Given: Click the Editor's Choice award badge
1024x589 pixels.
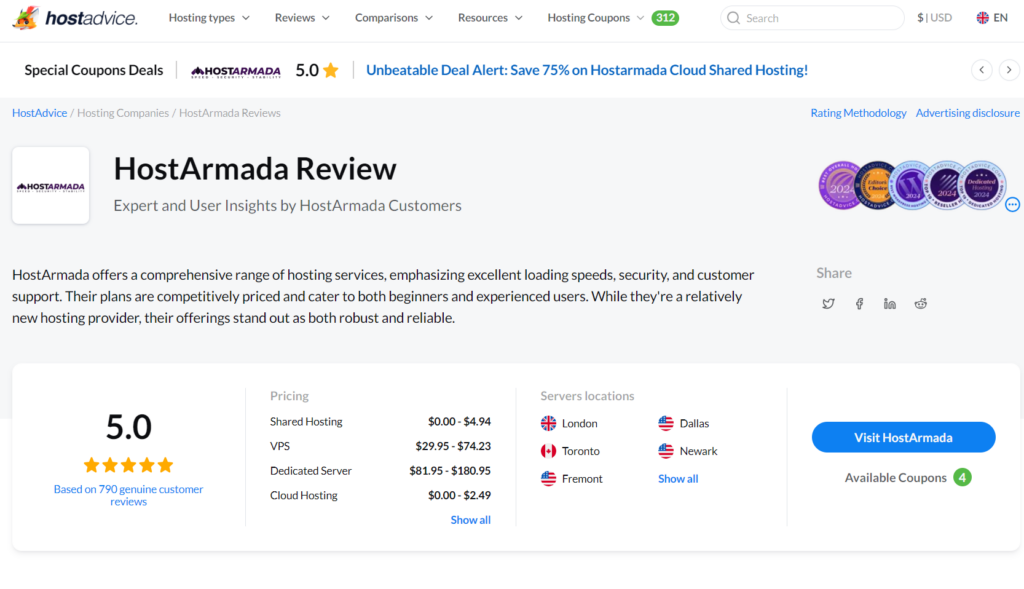Looking at the screenshot, I should (x=876, y=185).
